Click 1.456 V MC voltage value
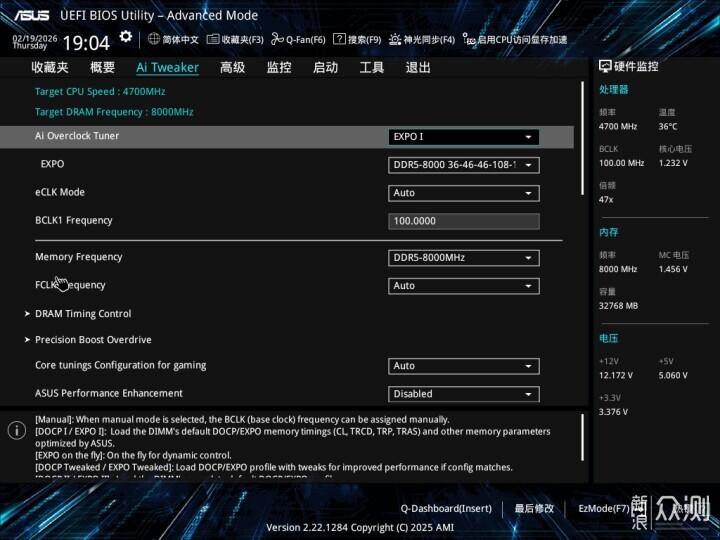 673,269
